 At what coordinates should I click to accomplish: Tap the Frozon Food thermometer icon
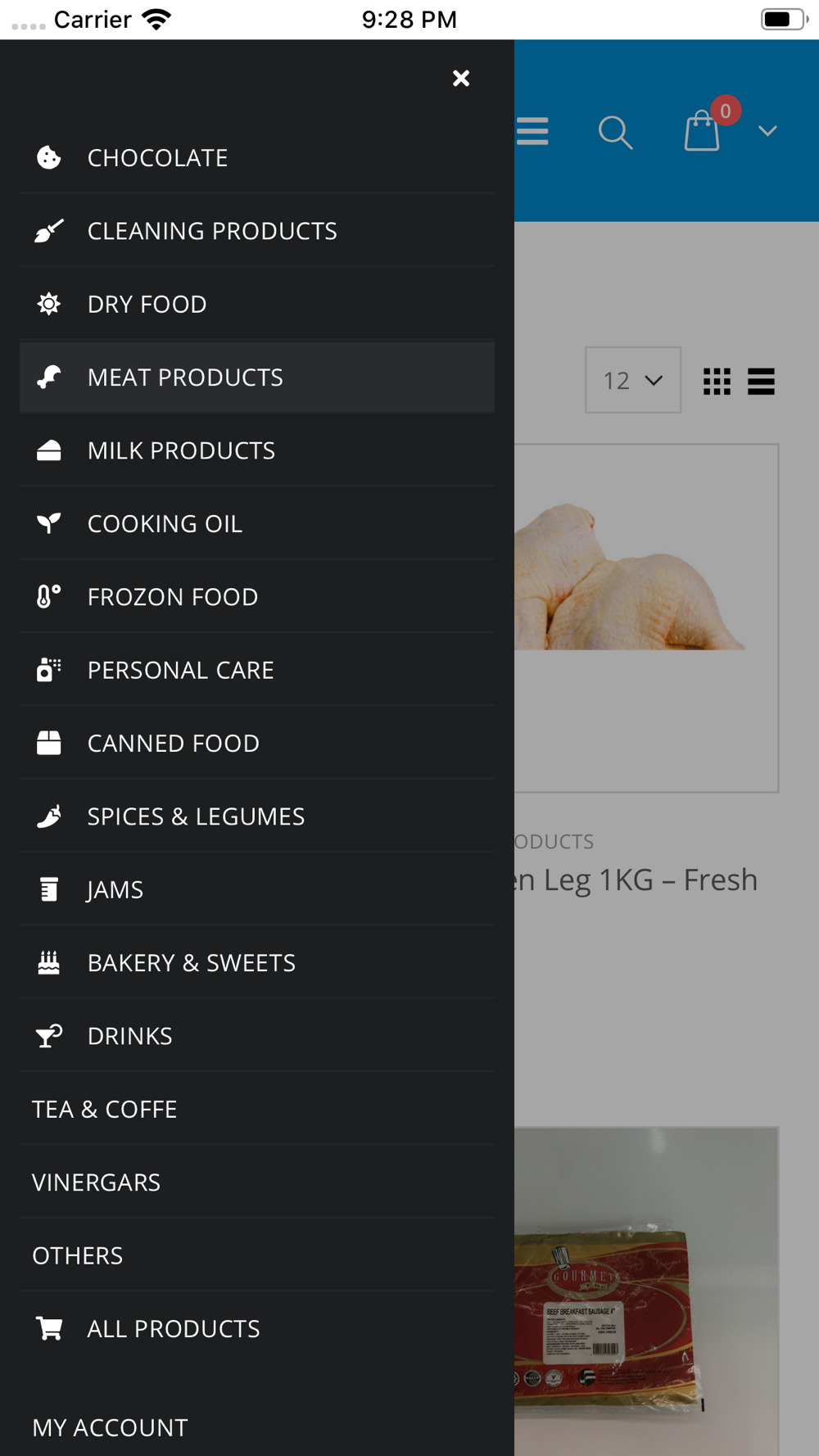[49, 596]
